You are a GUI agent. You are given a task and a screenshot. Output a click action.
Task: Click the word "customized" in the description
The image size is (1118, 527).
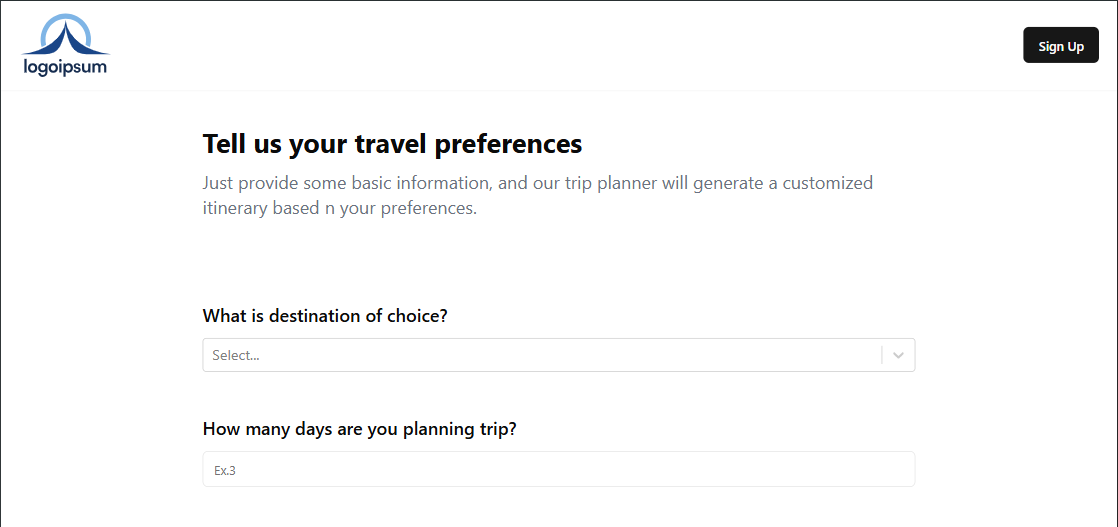(x=828, y=183)
